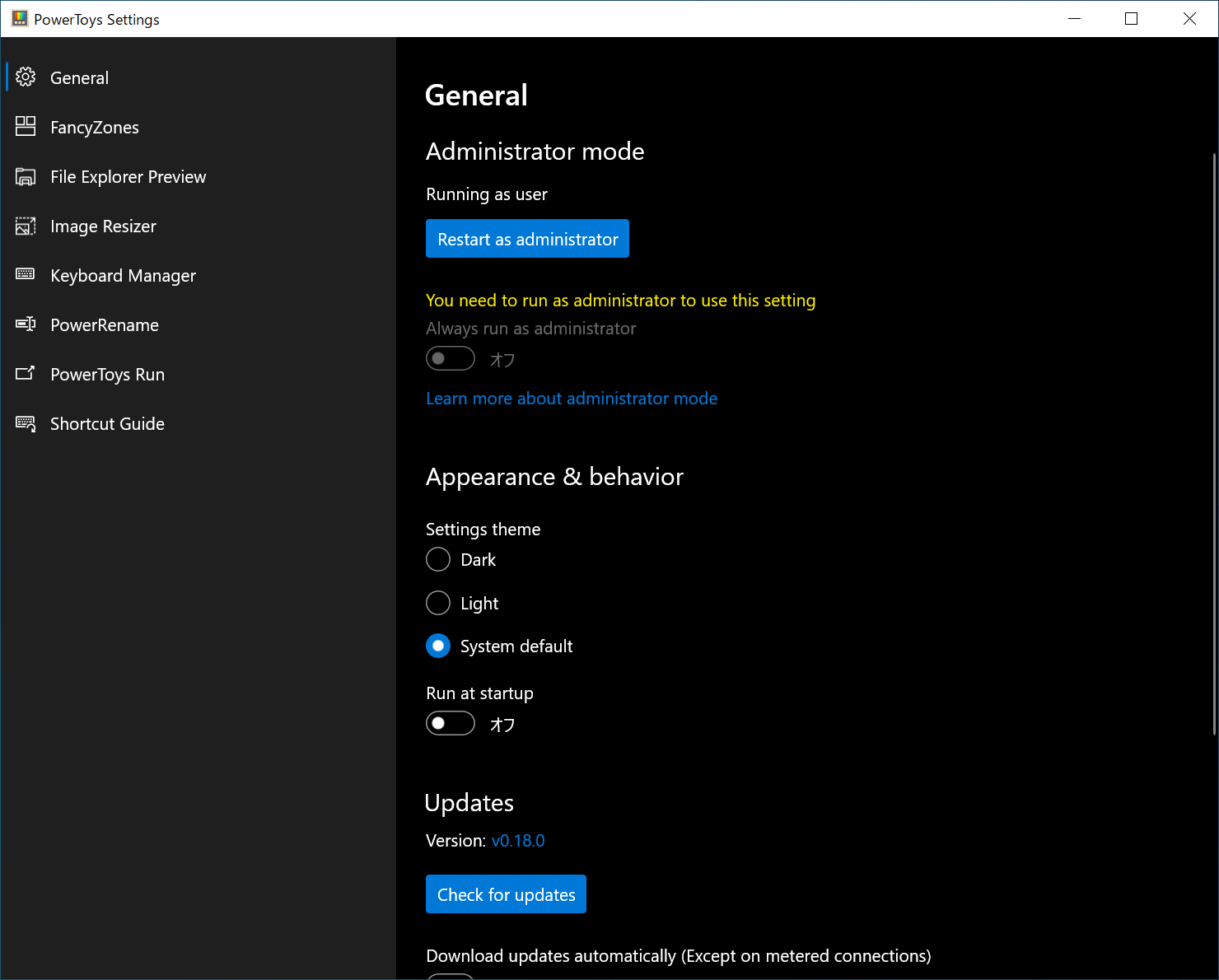Click the Keyboard Manager keyboard icon
The height and width of the screenshot is (980, 1219).
(x=26, y=274)
